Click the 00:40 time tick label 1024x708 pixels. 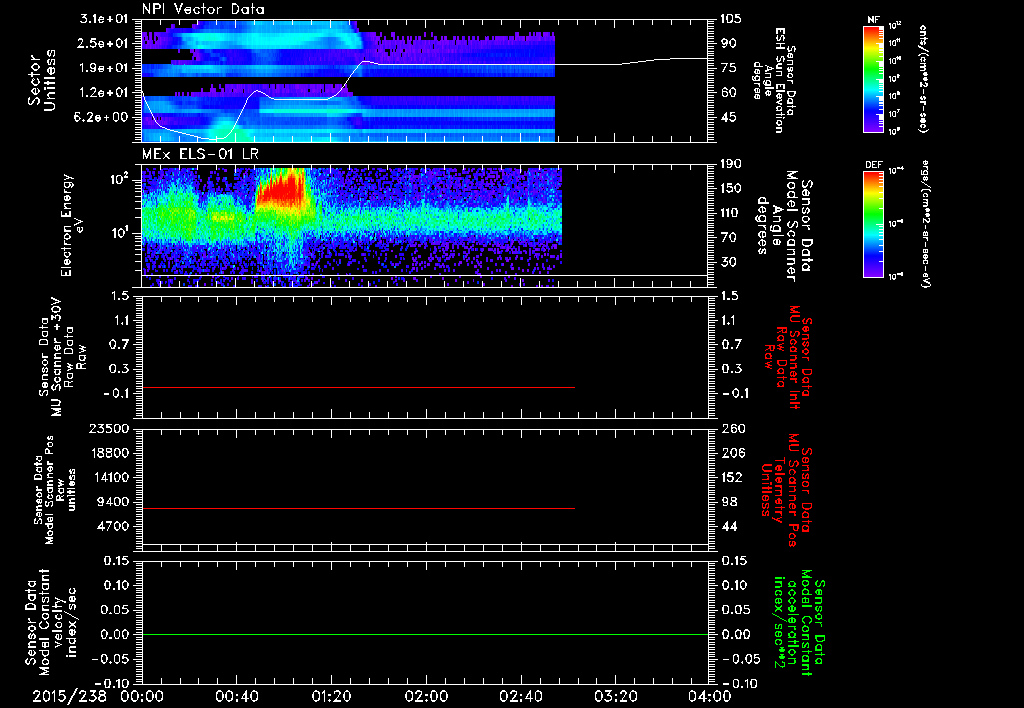point(236,696)
